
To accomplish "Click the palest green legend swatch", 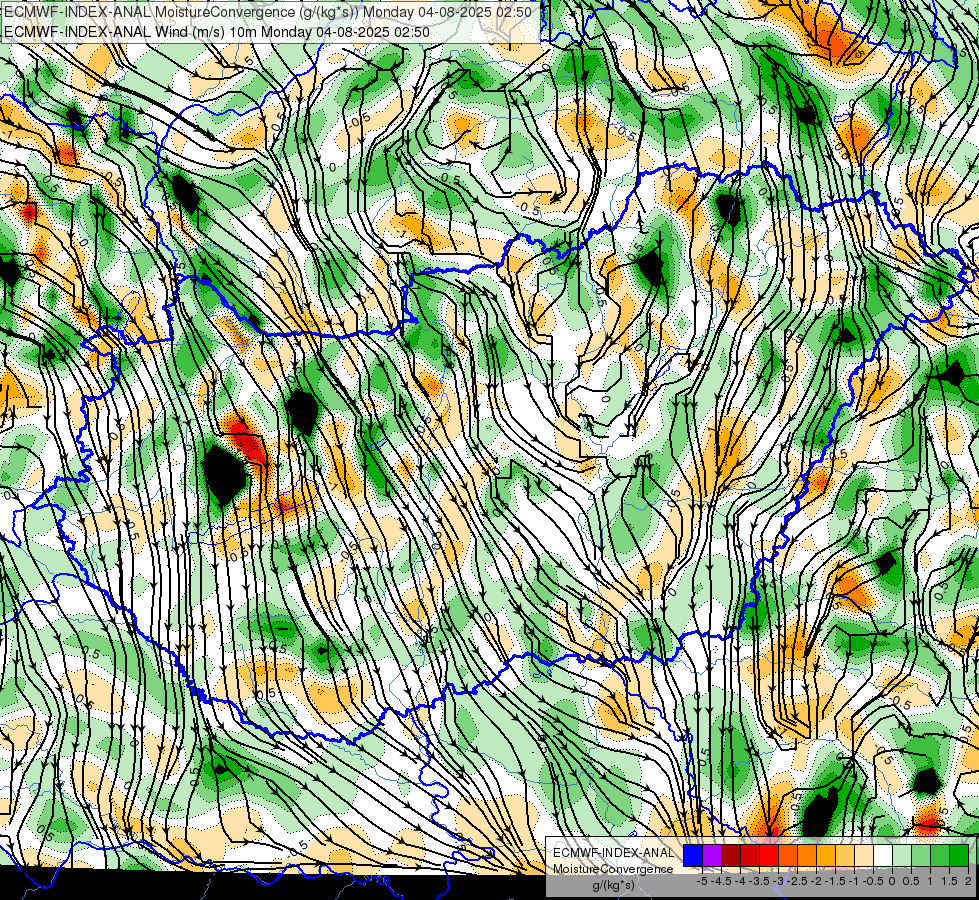I will tap(902, 855).
